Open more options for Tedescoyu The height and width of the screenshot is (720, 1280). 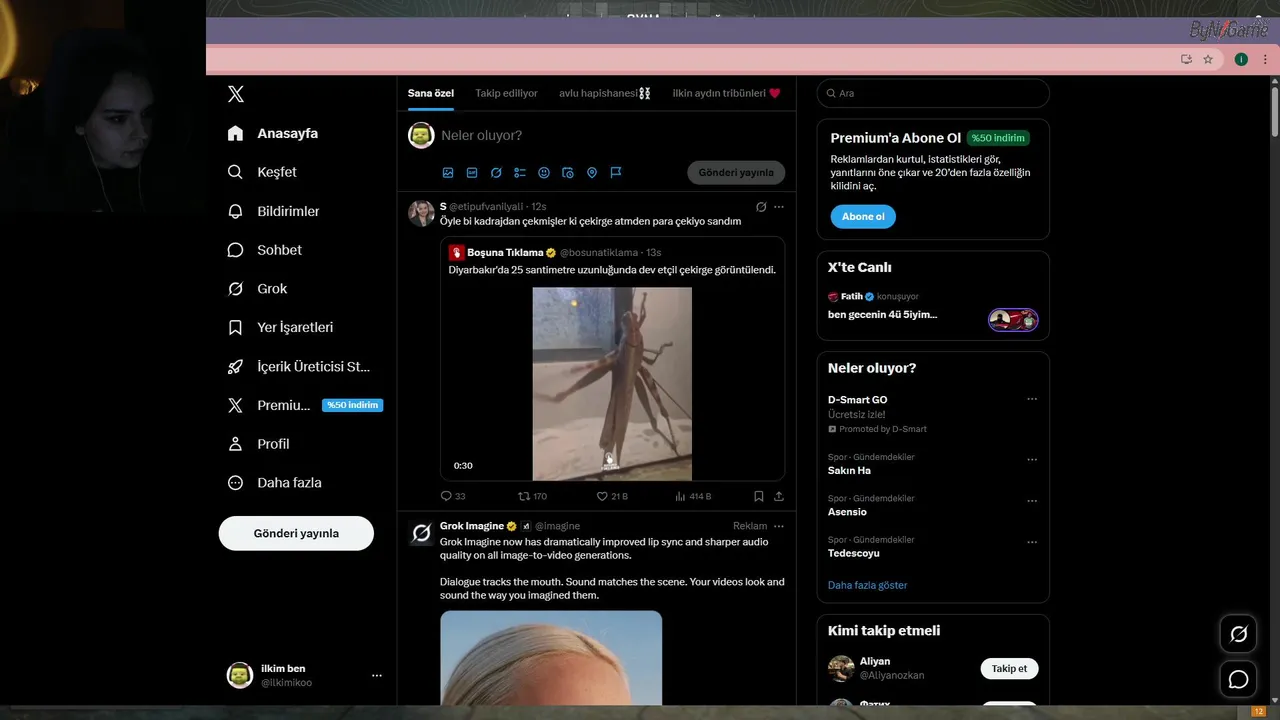click(x=1032, y=542)
